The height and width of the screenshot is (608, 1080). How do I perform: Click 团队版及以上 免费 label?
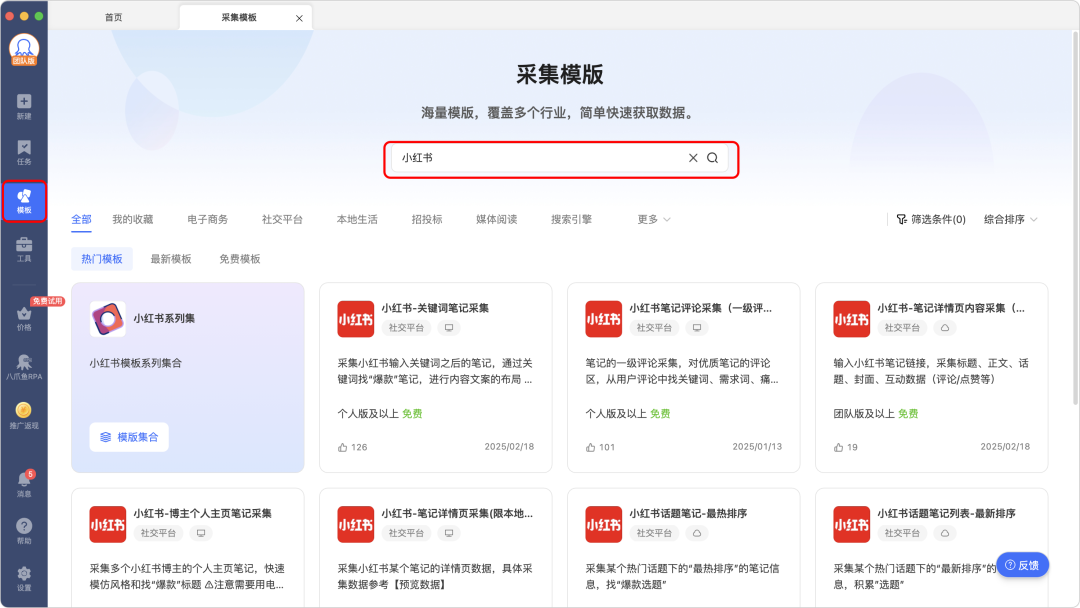[x=875, y=414]
